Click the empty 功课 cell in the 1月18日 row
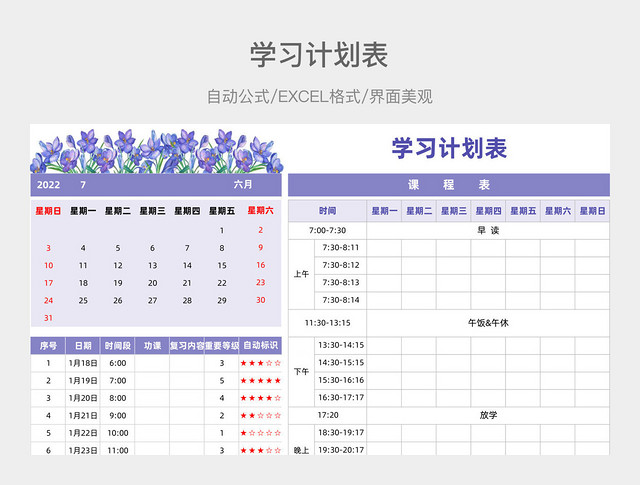 pos(152,363)
